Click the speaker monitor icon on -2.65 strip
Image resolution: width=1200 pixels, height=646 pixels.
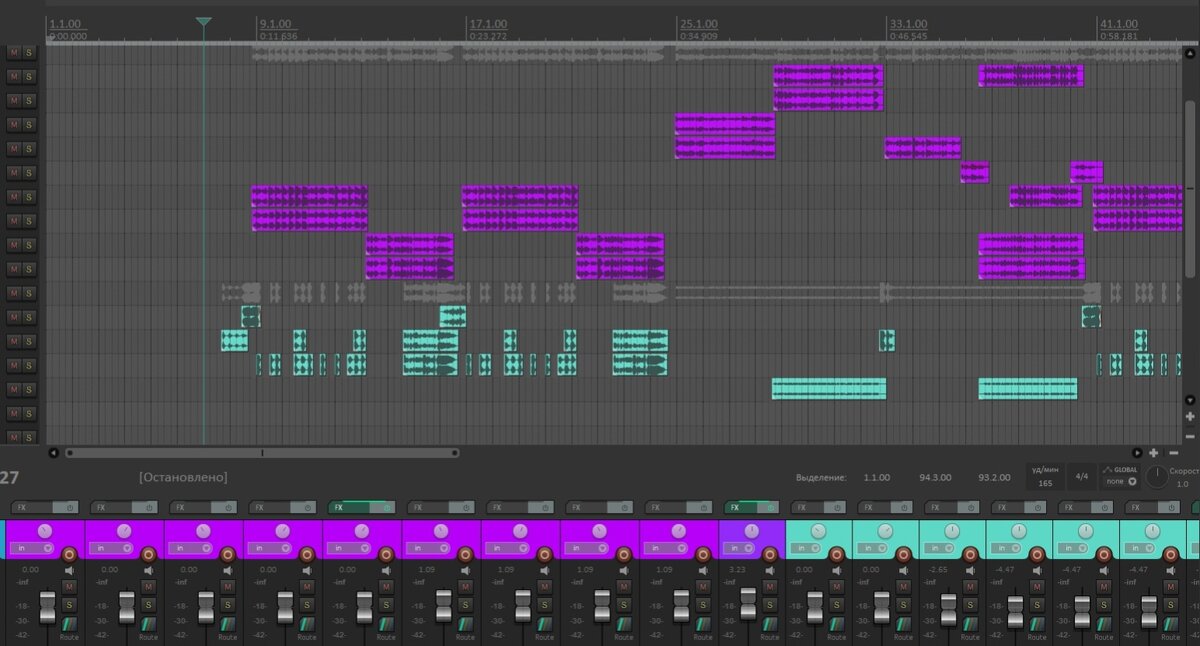coord(970,570)
